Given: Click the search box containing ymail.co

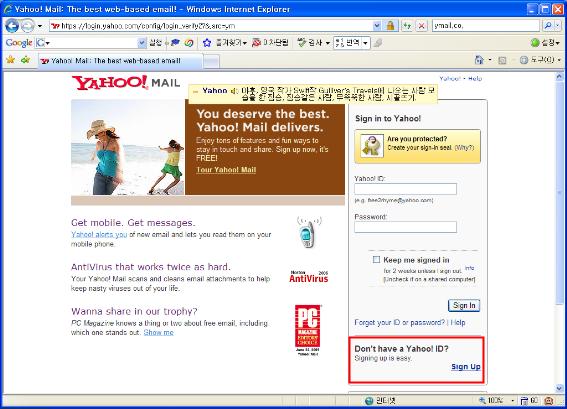Looking at the screenshot, I should point(486,26).
